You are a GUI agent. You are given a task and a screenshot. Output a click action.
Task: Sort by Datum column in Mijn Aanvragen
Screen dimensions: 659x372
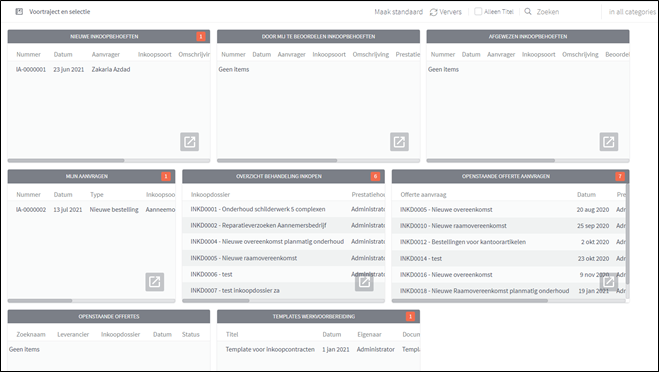tap(63, 195)
